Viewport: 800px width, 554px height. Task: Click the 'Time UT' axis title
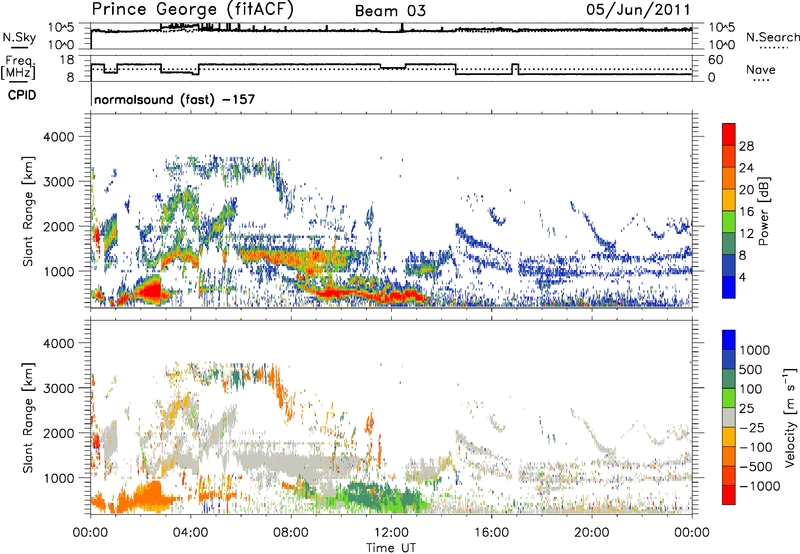tap(391, 548)
